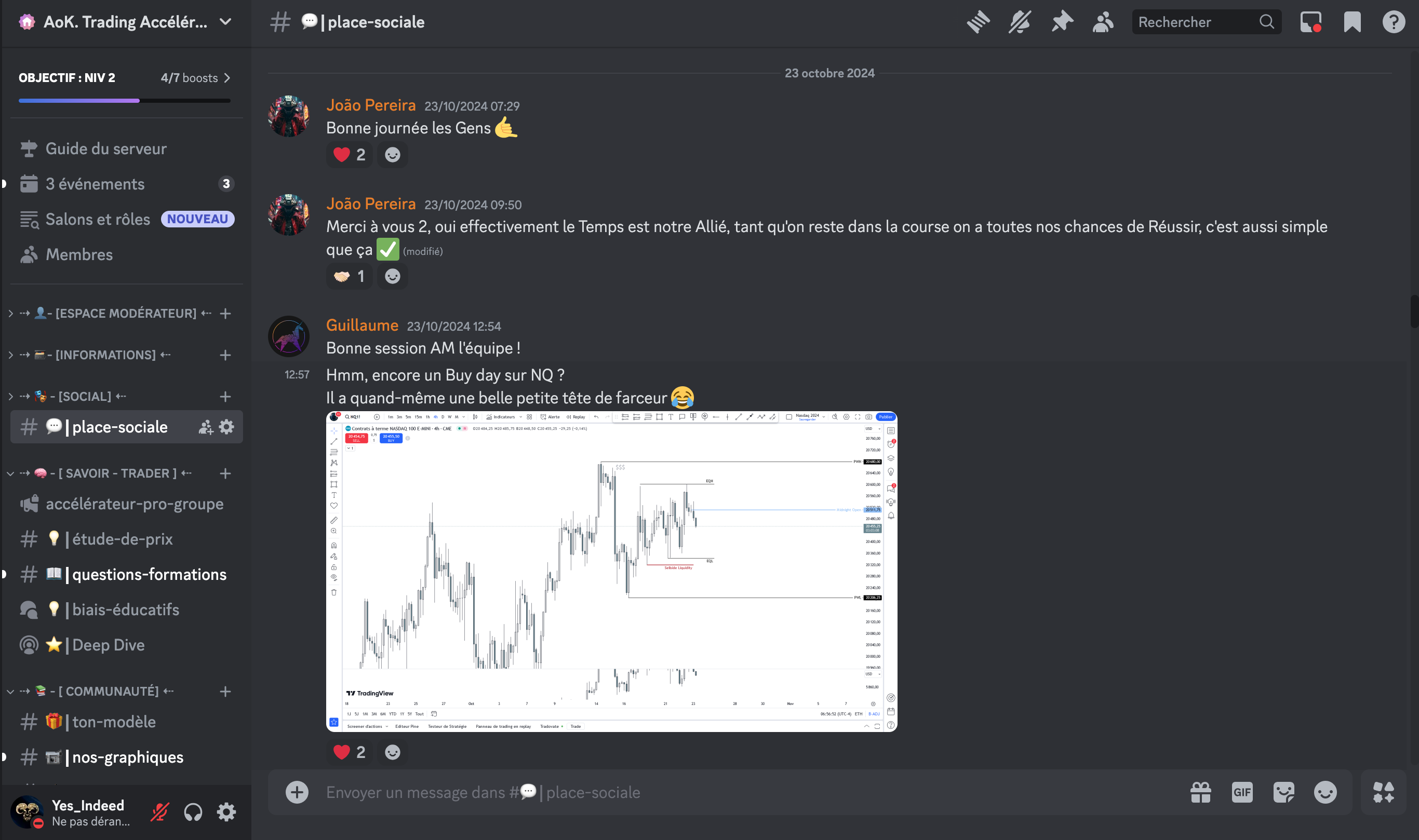
Task: Open the sticker picker icon
Action: coord(1283,792)
